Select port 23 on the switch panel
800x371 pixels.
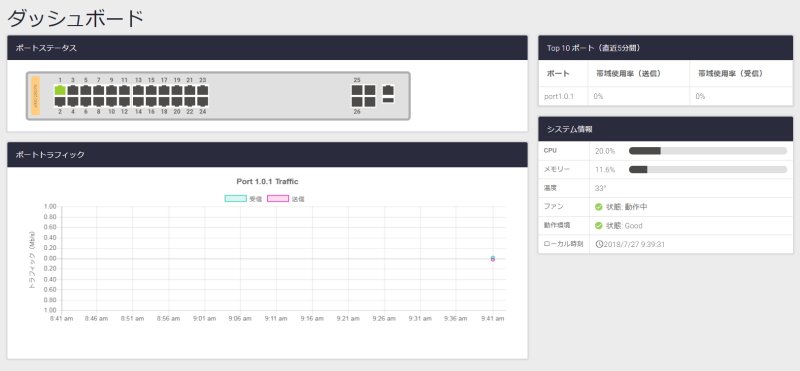203,90
